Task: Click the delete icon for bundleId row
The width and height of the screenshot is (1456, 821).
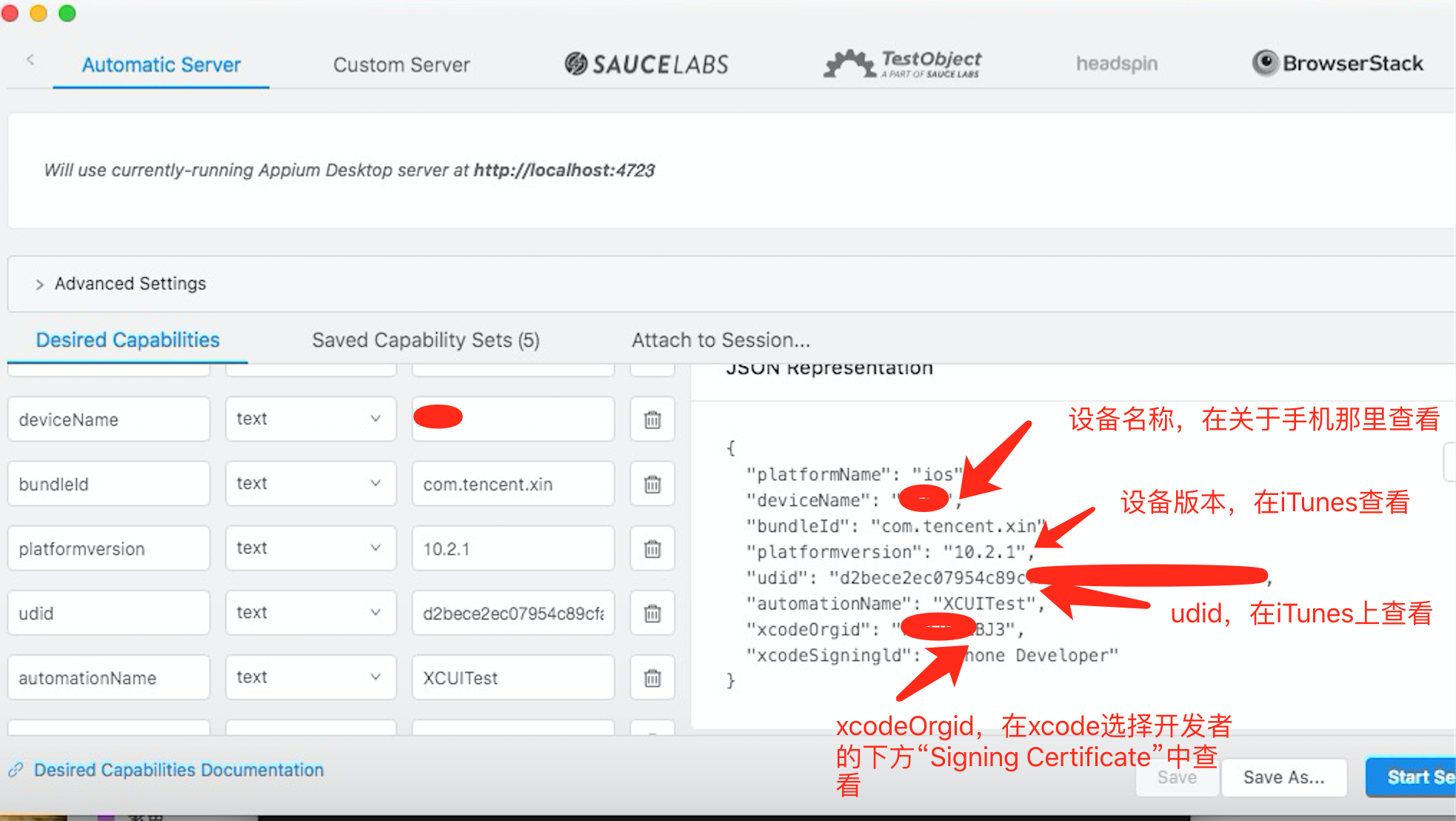Action: coord(652,484)
